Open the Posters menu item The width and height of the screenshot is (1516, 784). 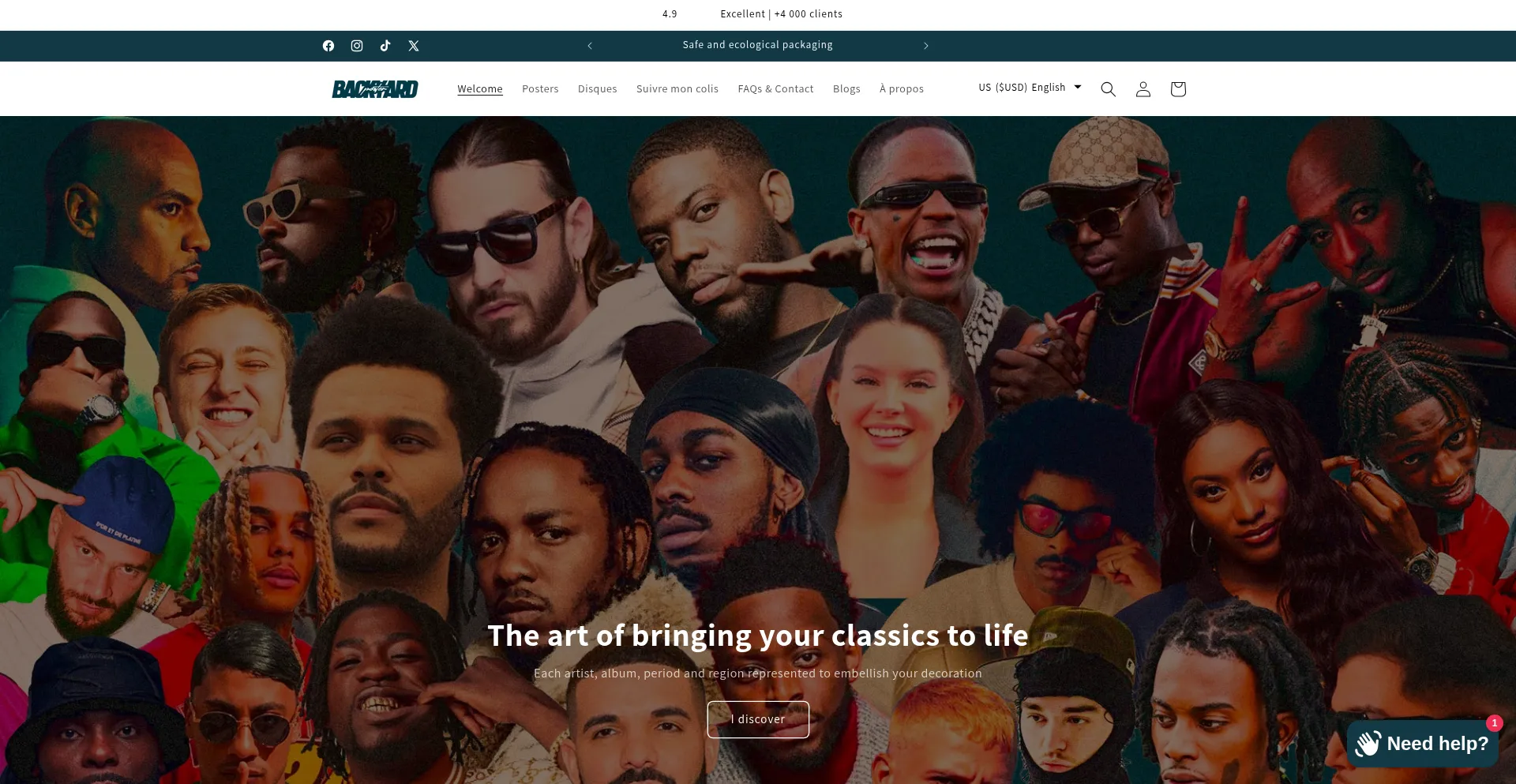pos(540,89)
